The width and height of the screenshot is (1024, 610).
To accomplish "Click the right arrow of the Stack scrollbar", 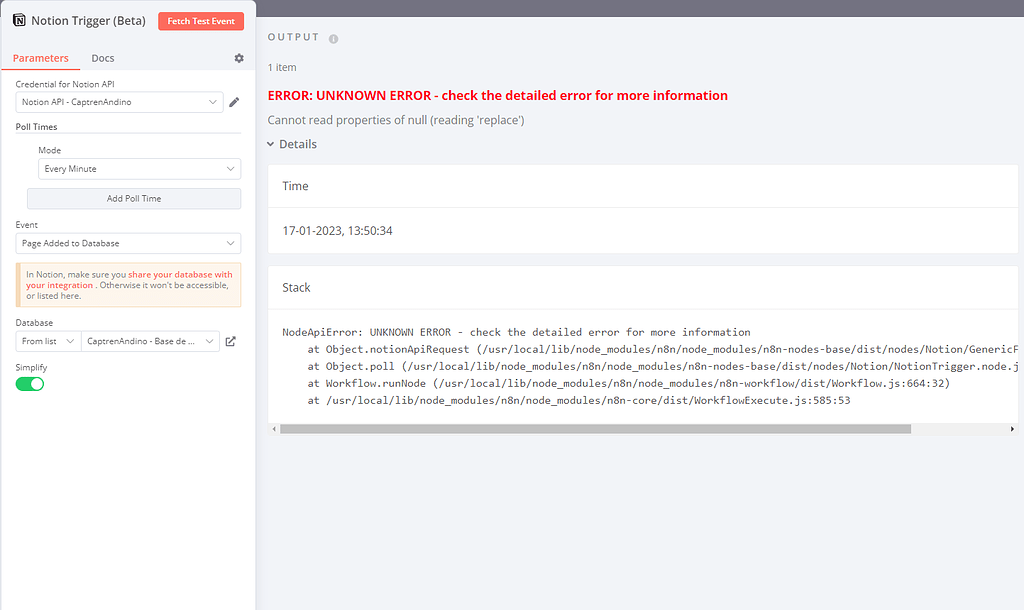I will (x=1011, y=428).
